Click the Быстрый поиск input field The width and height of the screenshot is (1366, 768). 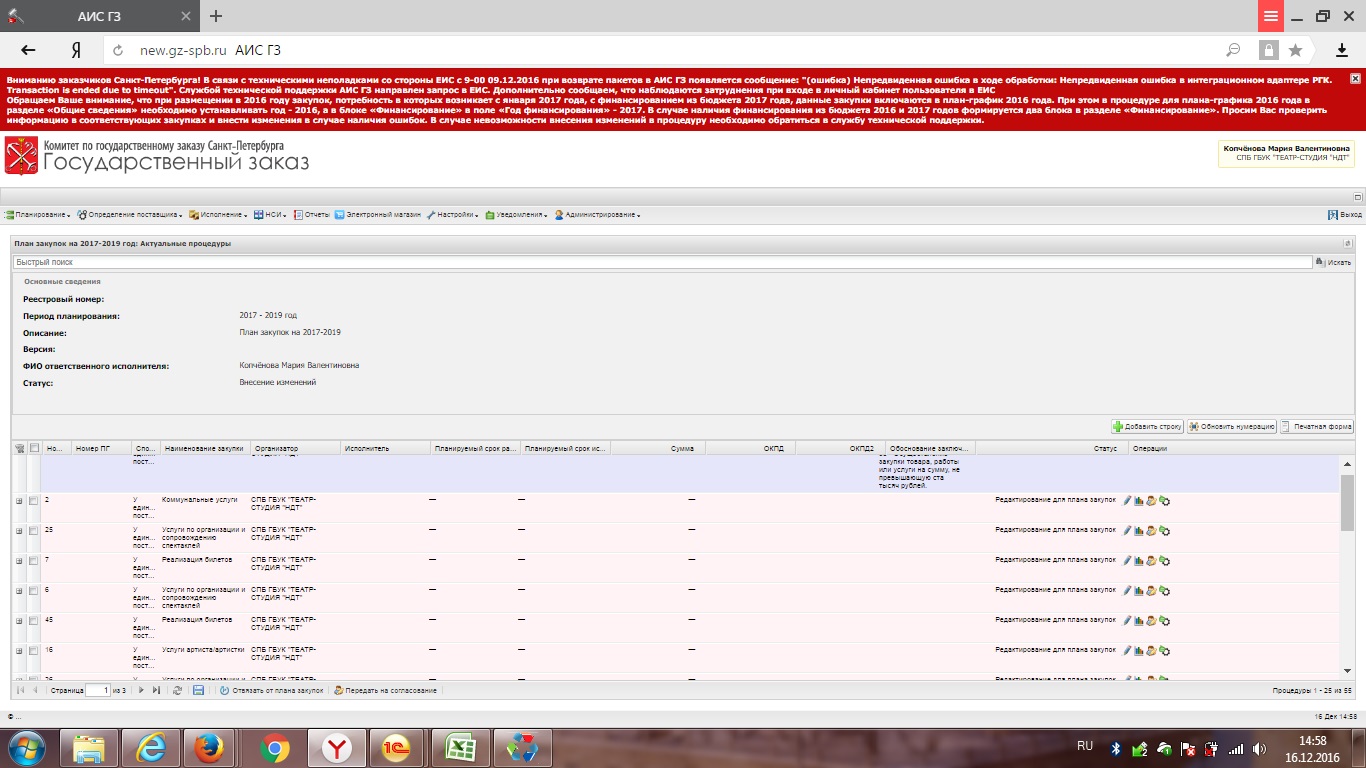click(662, 262)
